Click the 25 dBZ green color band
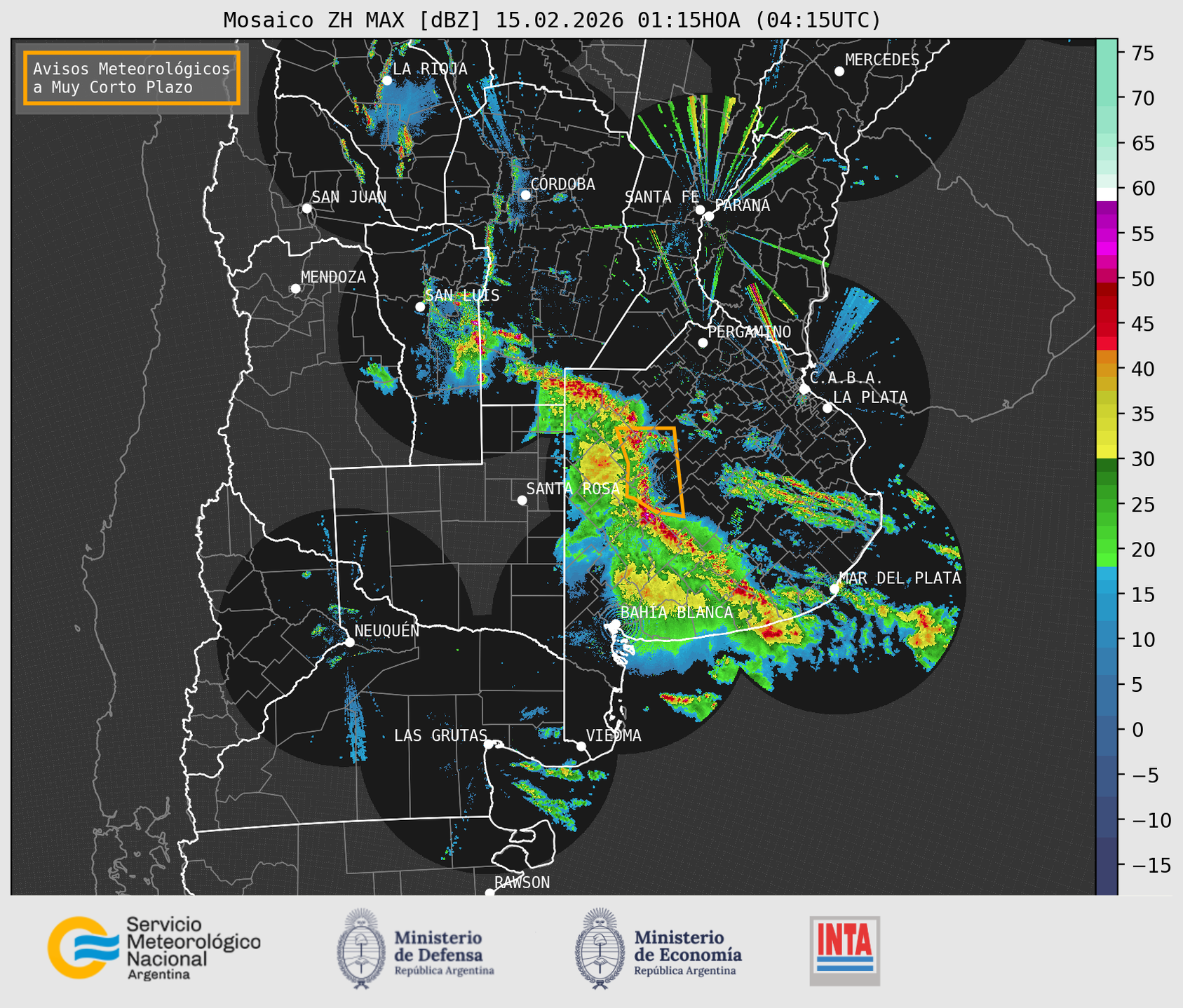Screen dimensions: 1183x1008 click(x=1107, y=504)
